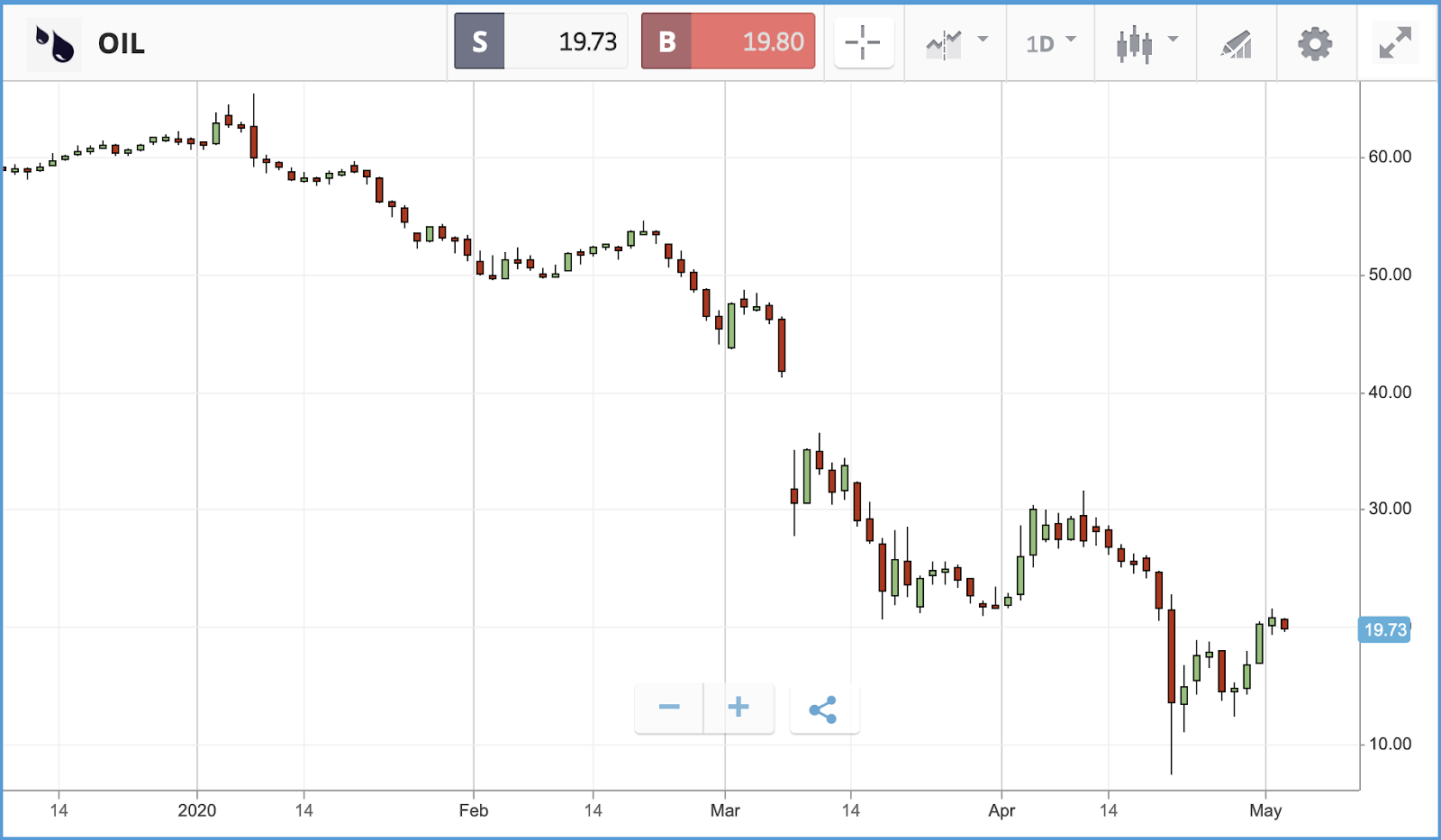Click the candlestick chart type icon
Screen dimensions: 1441x840
point(1134,43)
